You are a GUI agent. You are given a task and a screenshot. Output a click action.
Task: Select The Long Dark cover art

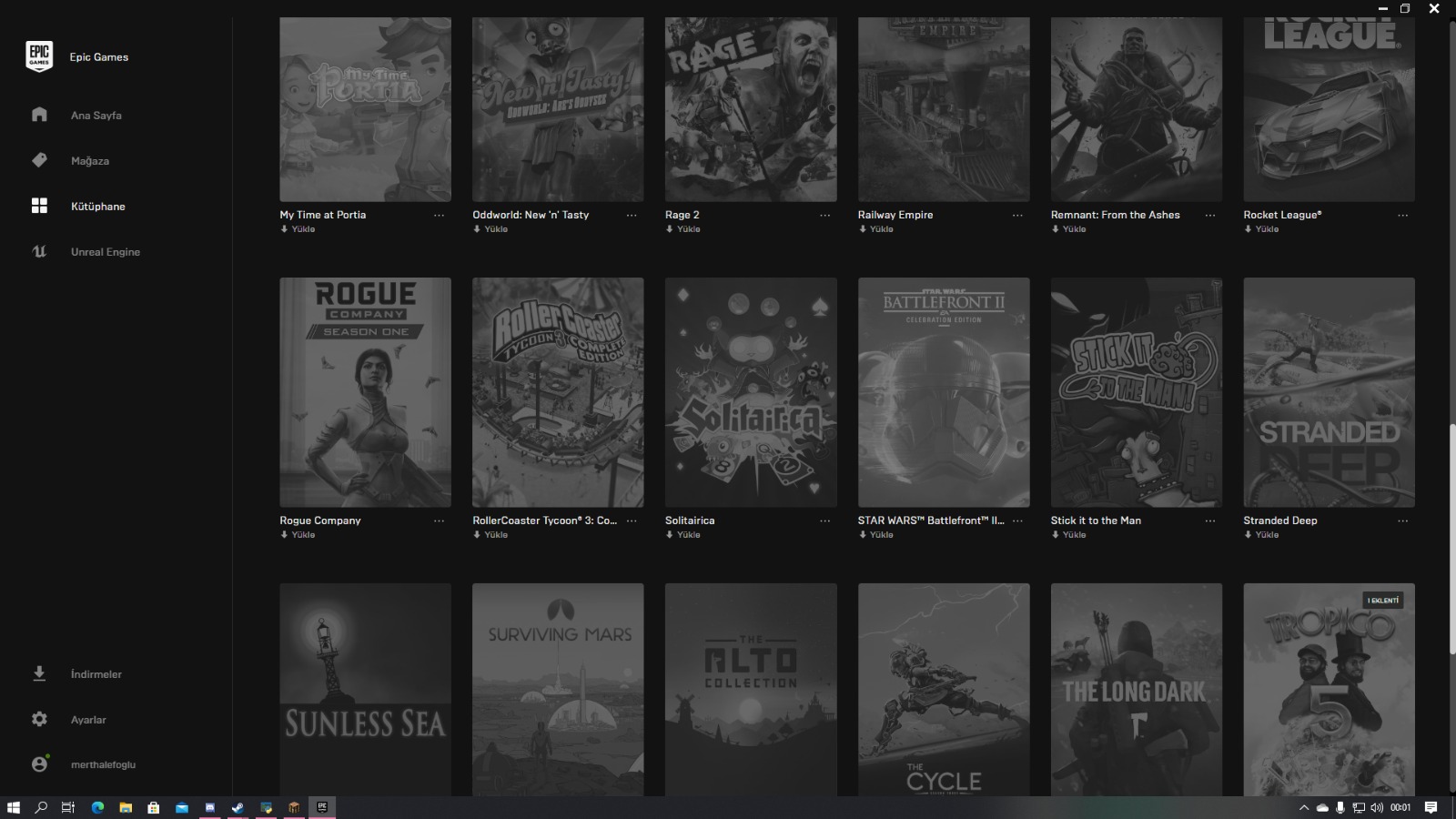pos(1137,690)
